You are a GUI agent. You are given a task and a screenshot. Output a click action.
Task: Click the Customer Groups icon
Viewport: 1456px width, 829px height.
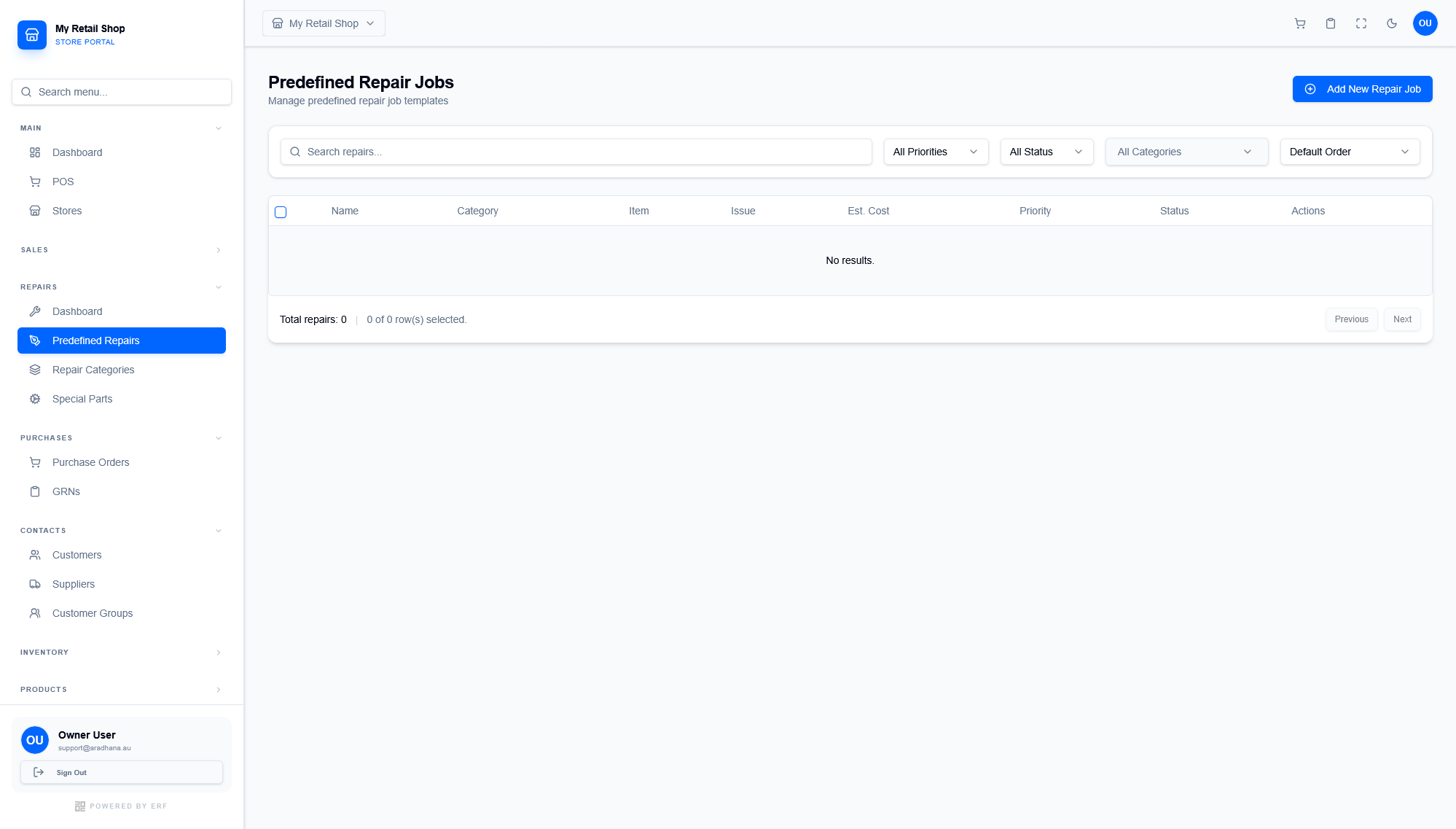point(35,613)
